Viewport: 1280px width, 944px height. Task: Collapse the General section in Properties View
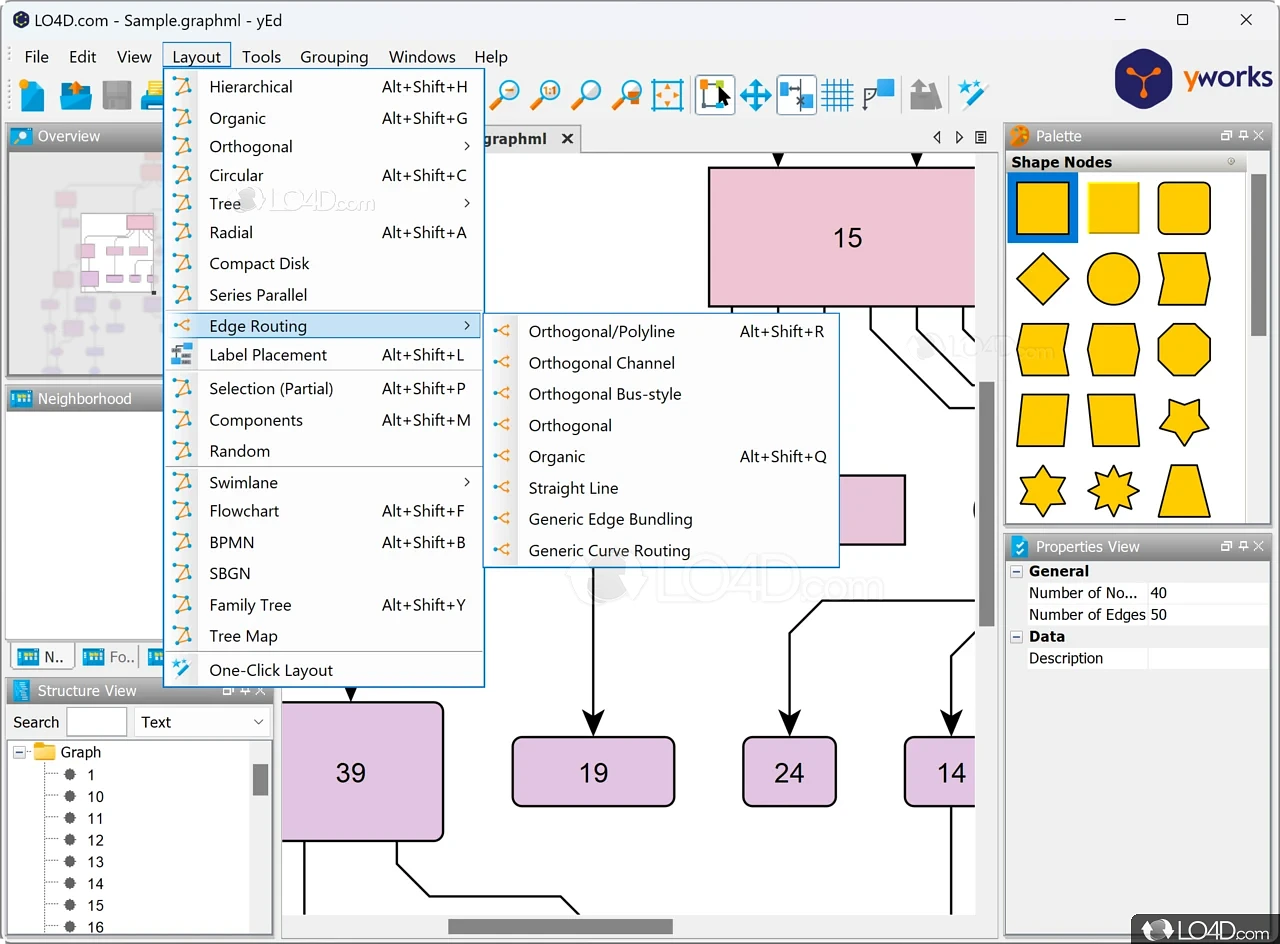pos(1017,572)
